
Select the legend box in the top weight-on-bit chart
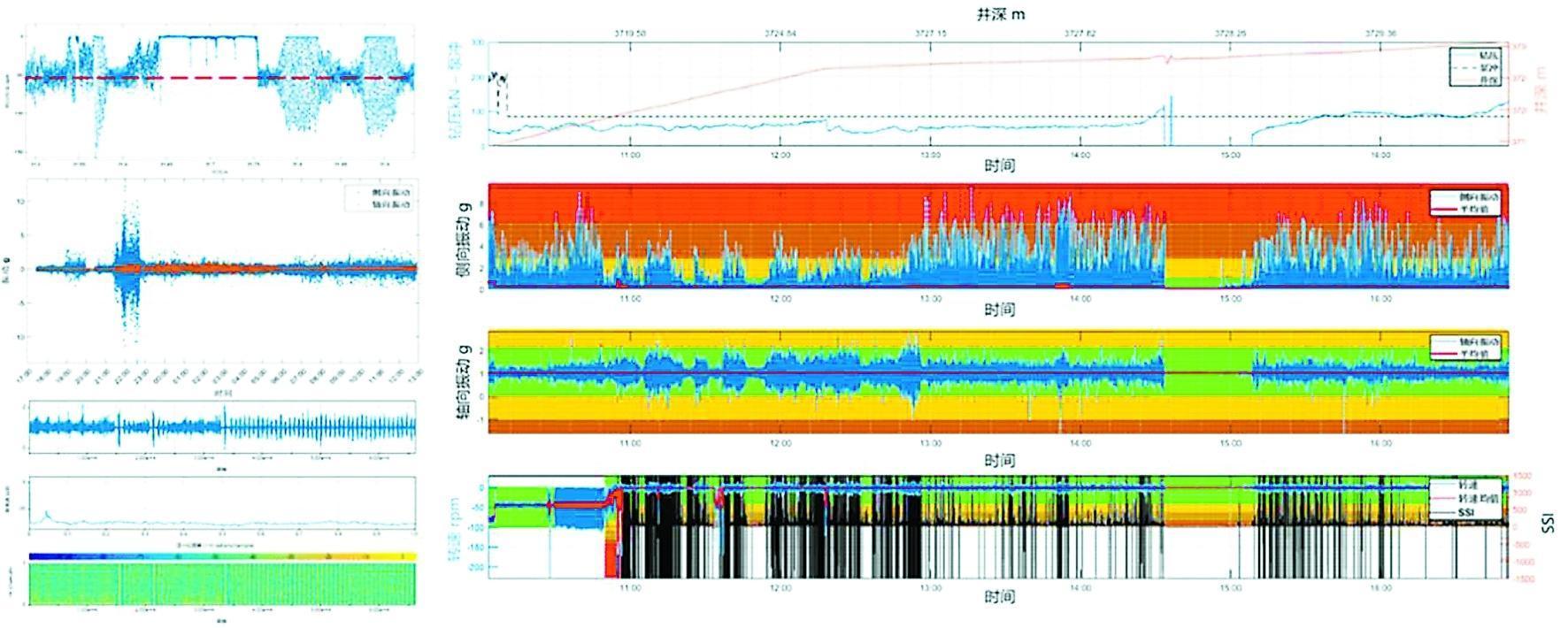coord(1475,67)
